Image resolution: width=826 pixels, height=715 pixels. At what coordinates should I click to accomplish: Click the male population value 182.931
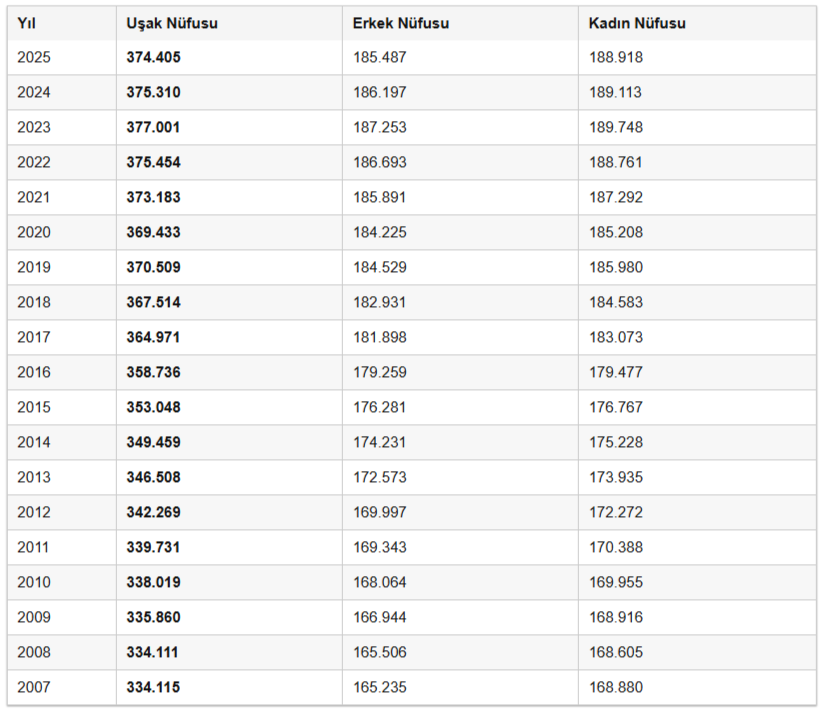(379, 302)
